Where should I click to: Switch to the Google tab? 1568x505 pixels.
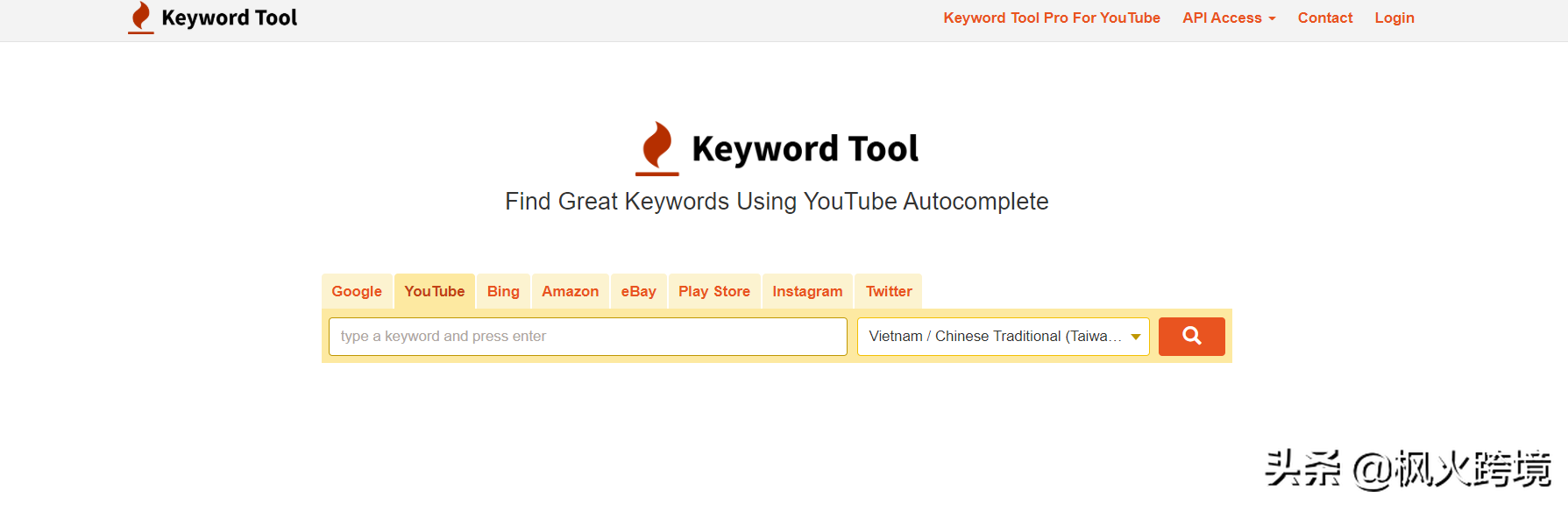pyautogui.click(x=357, y=291)
